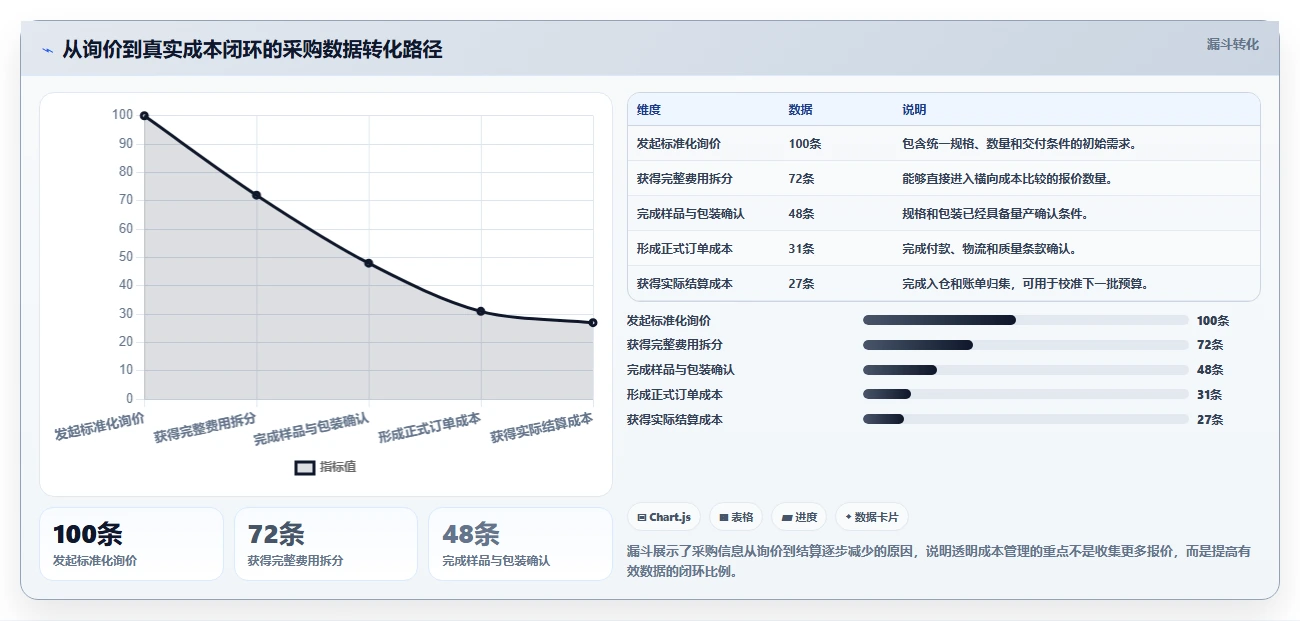Click the 72条 获得完整费用拆分 data card
Screen dimensions: 1300x621
point(326,544)
